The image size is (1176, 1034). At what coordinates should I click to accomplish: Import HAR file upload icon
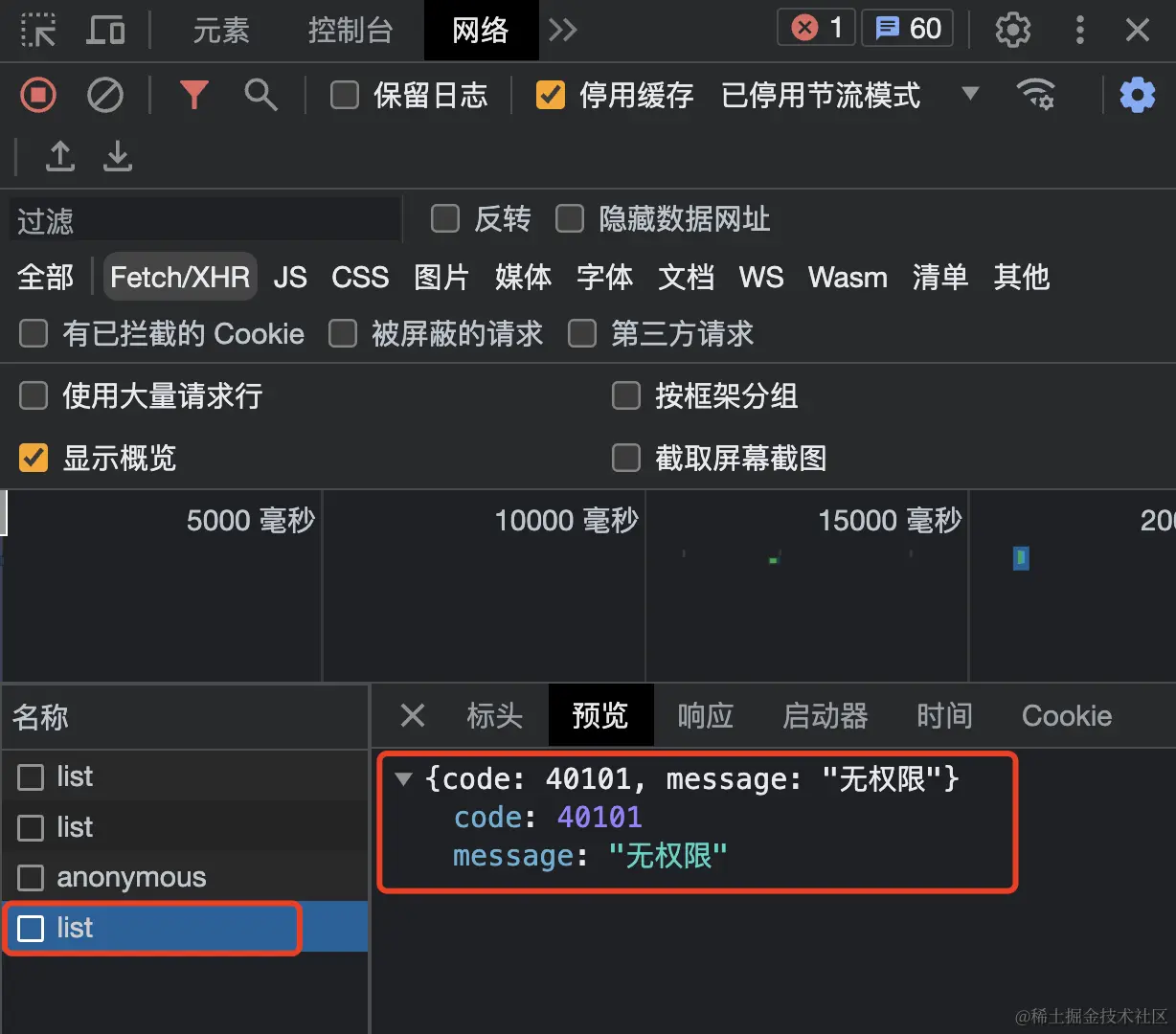[60, 155]
